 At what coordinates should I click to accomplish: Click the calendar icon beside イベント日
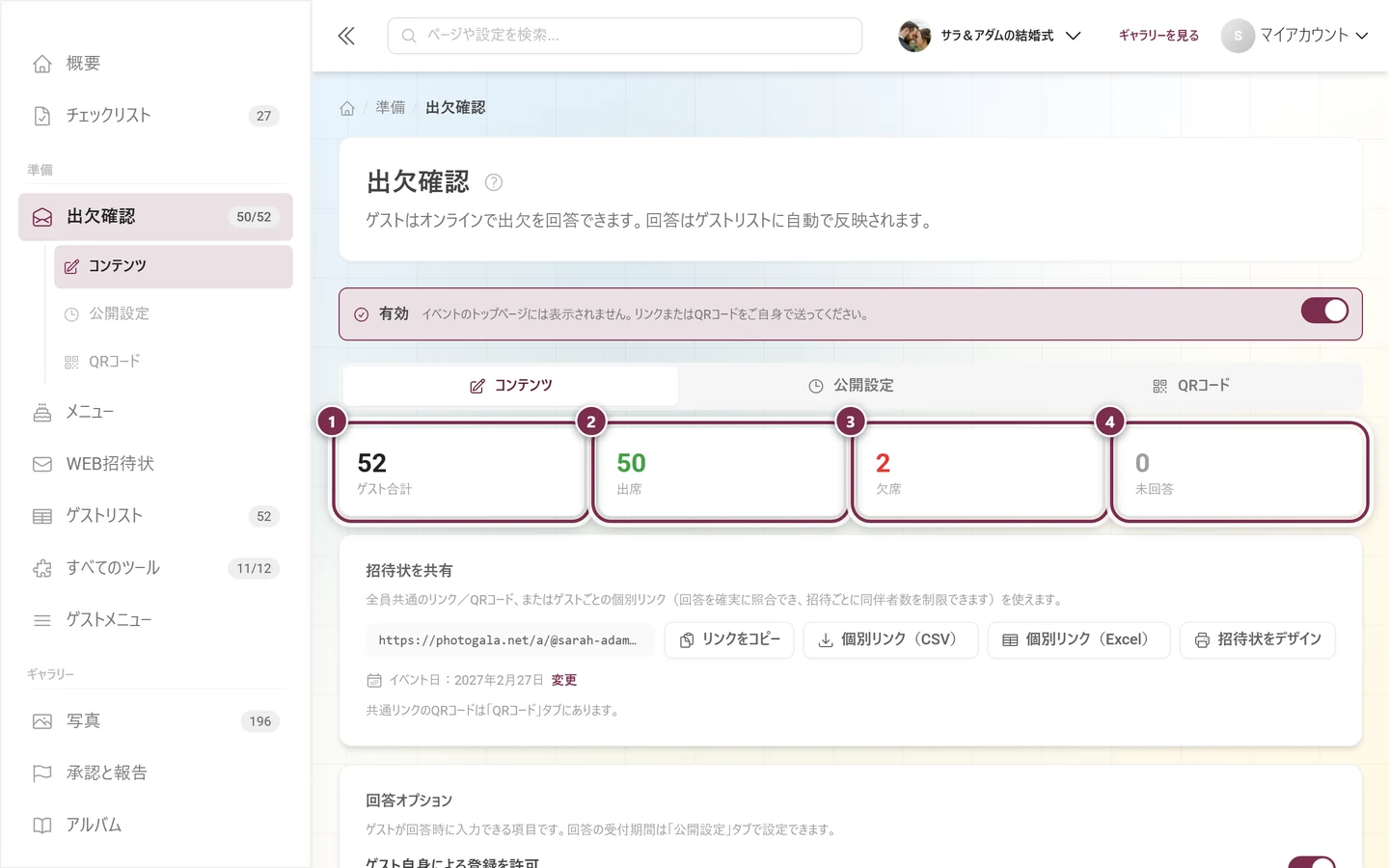pyautogui.click(x=374, y=680)
